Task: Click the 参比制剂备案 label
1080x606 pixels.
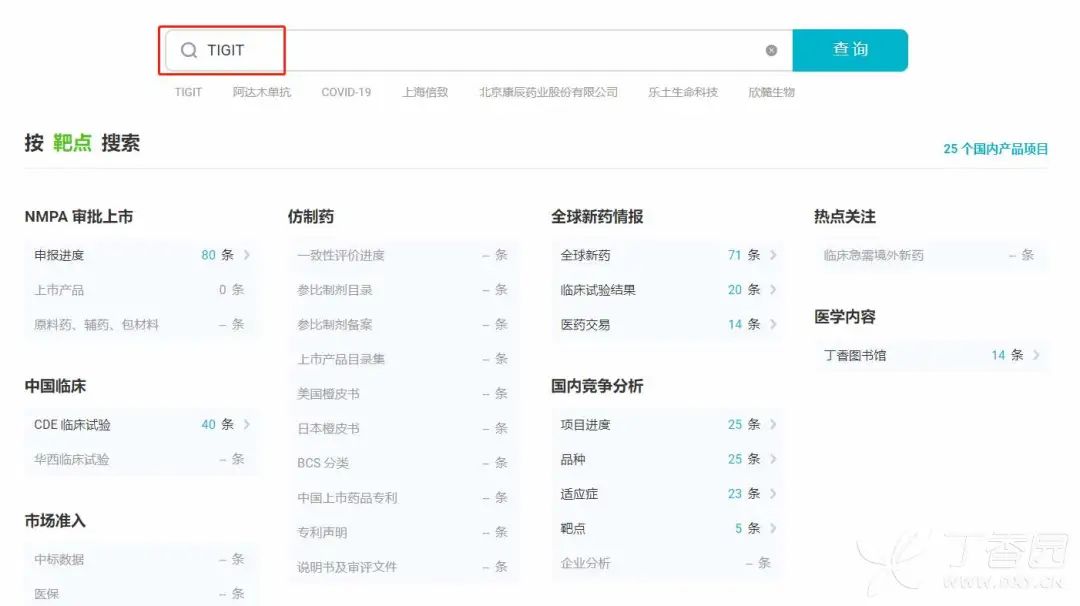Action: (x=335, y=324)
